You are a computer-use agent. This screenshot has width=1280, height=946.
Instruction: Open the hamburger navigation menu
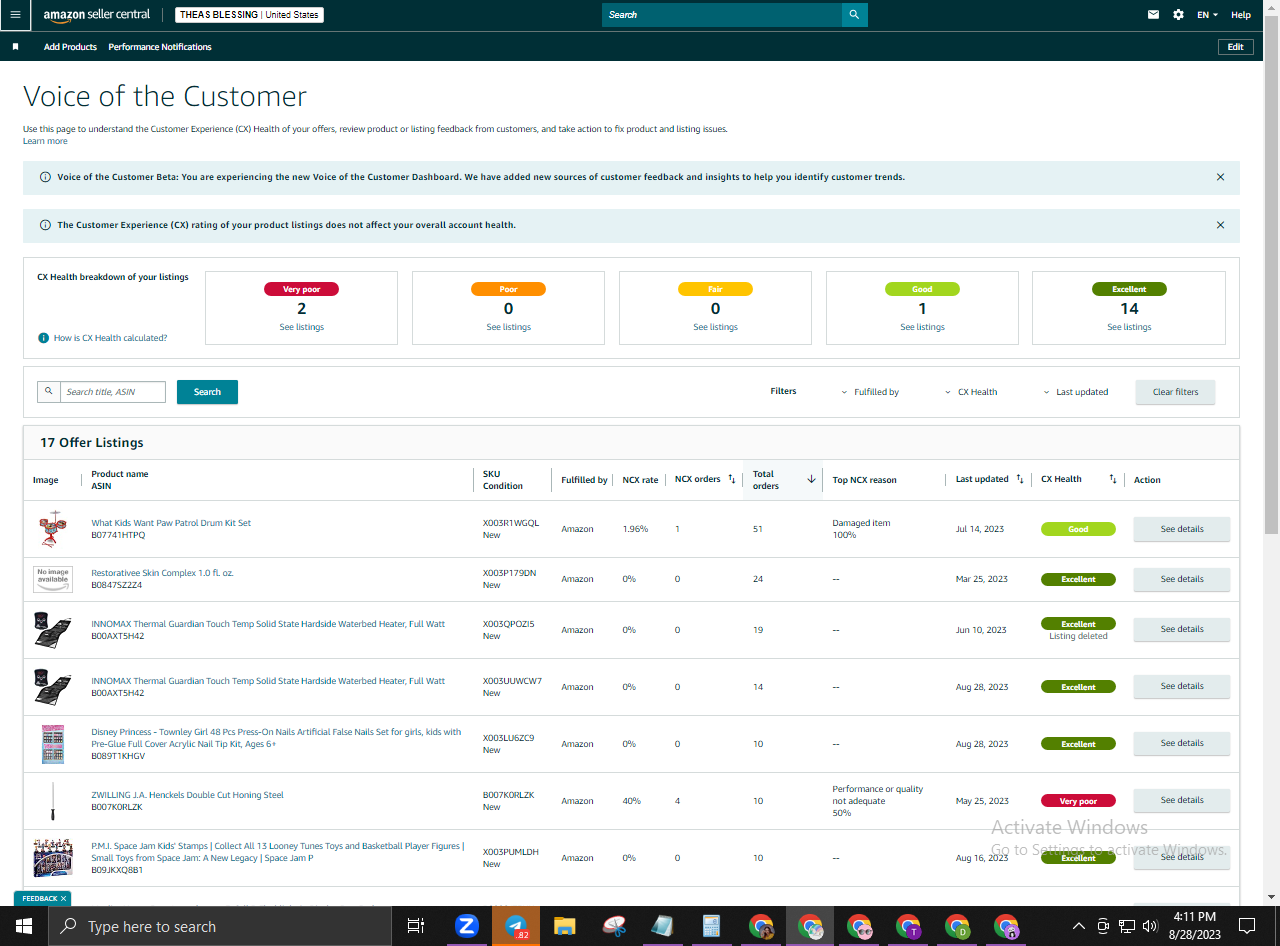click(15, 15)
